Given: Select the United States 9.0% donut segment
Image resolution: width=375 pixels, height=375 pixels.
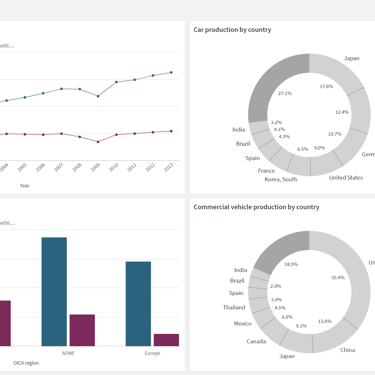Looking at the screenshot, I should 325,164.
